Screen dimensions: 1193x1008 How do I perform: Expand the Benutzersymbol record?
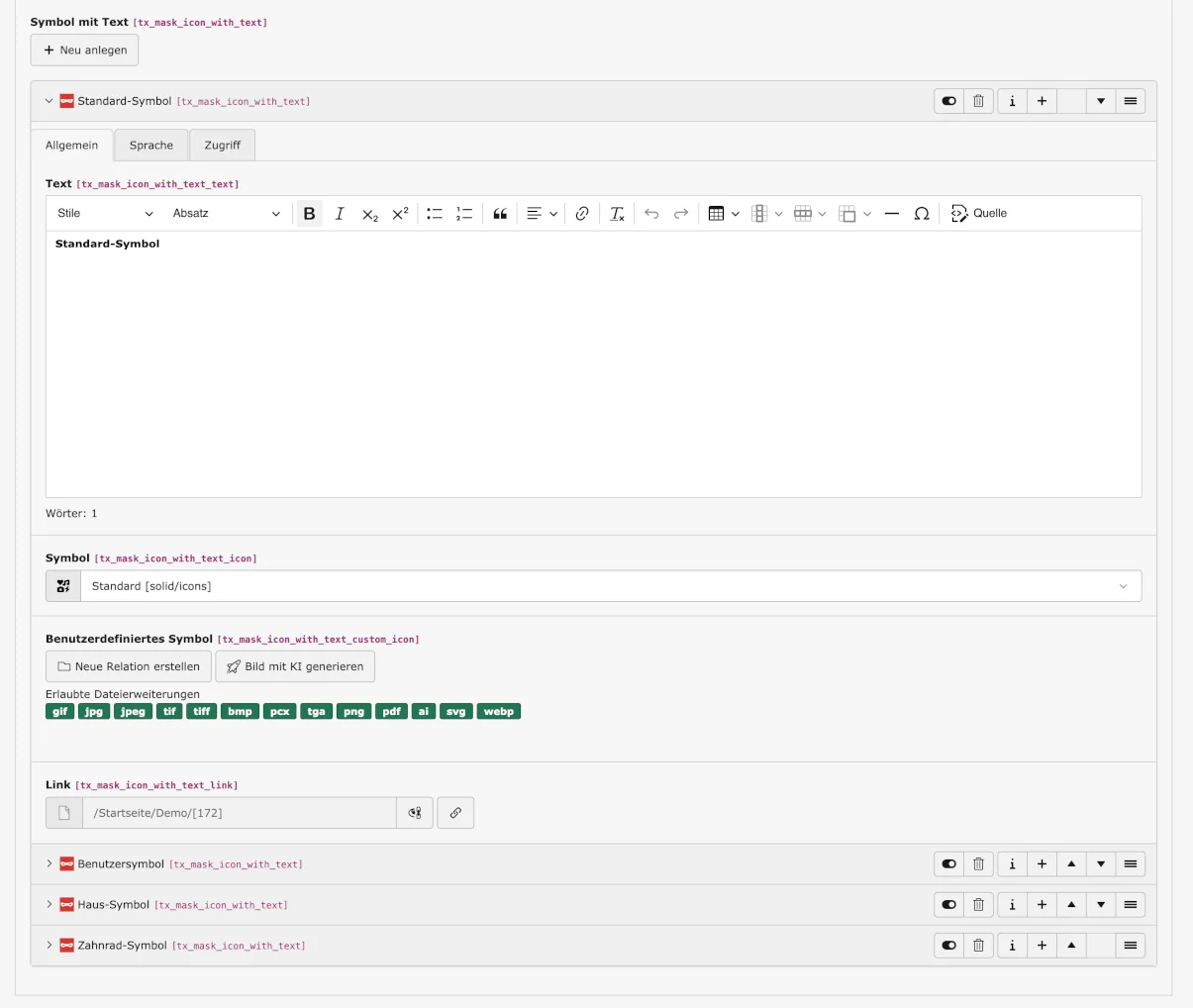point(49,863)
